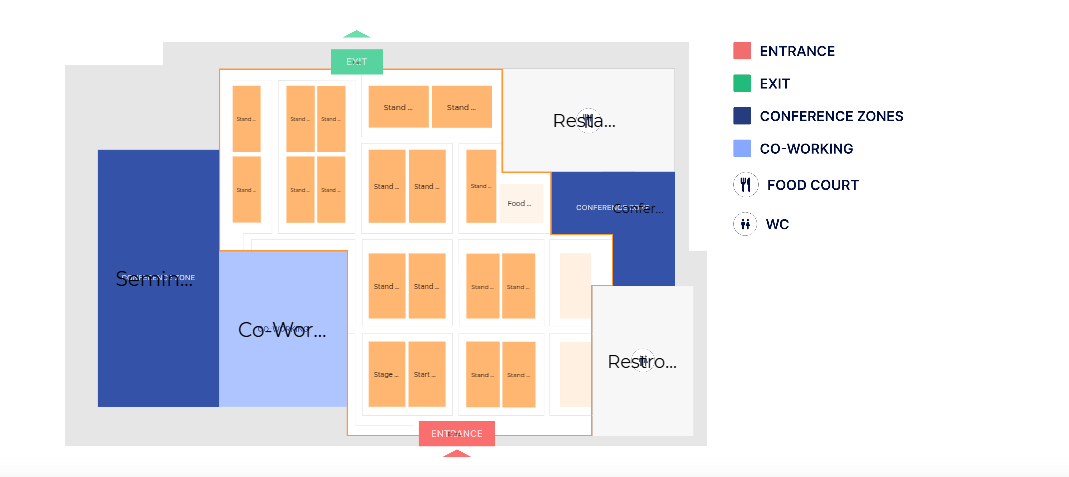Select the Food booth on the map
Viewport: 1069px width, 477px height.
click(x=521, y=204)
